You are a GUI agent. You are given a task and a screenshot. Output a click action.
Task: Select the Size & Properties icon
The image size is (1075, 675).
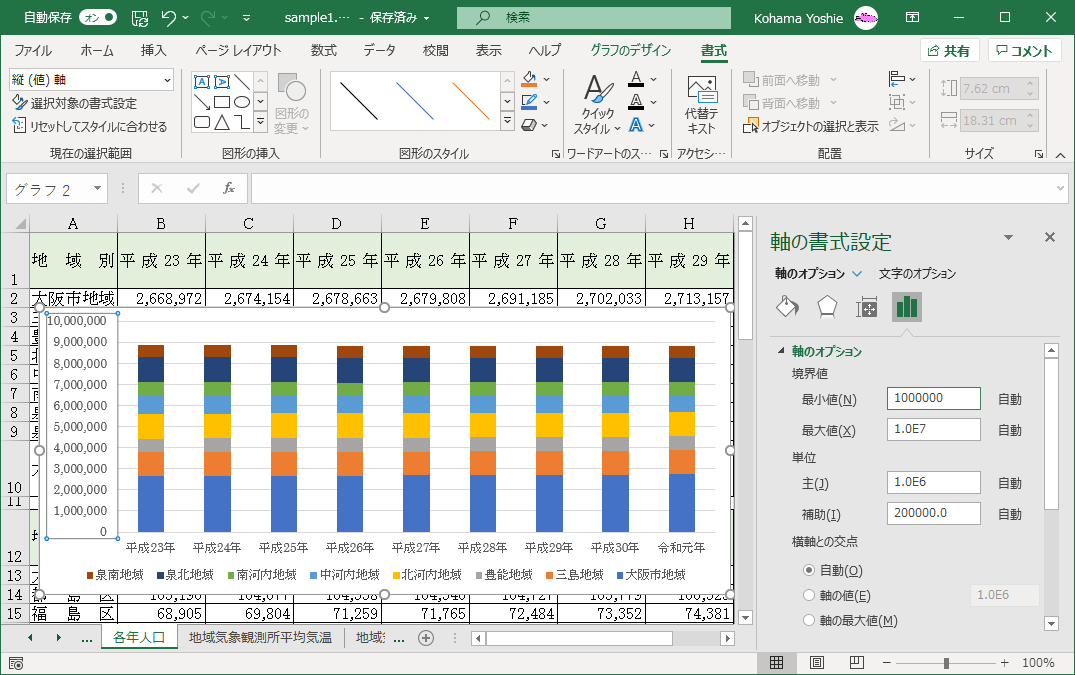pos(867,307)
